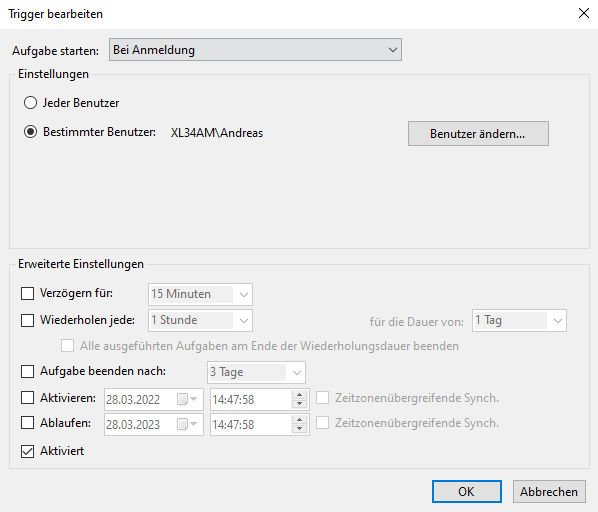
Task: Click the Benutzer ändern... button
Action: pos(478,134)
